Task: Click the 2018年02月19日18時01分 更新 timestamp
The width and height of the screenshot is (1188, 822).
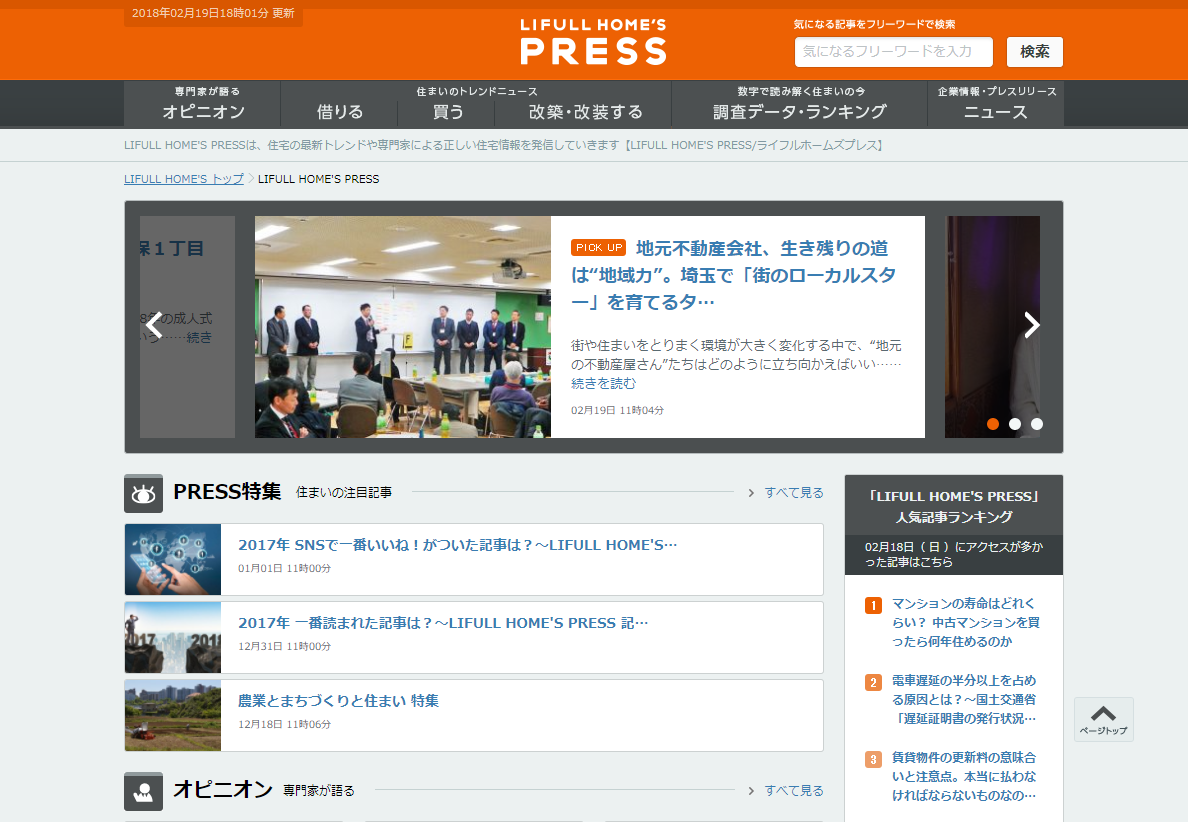Action: point(213,13)
